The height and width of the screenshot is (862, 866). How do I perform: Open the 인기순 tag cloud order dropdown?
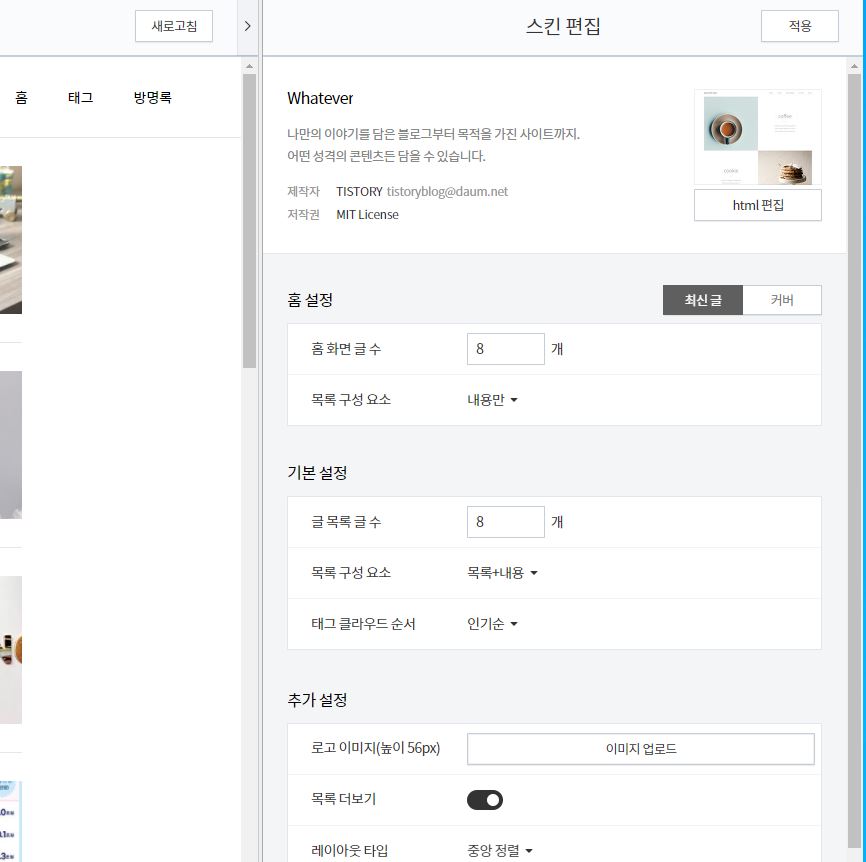pyautogui.click(x=492, y=624)
